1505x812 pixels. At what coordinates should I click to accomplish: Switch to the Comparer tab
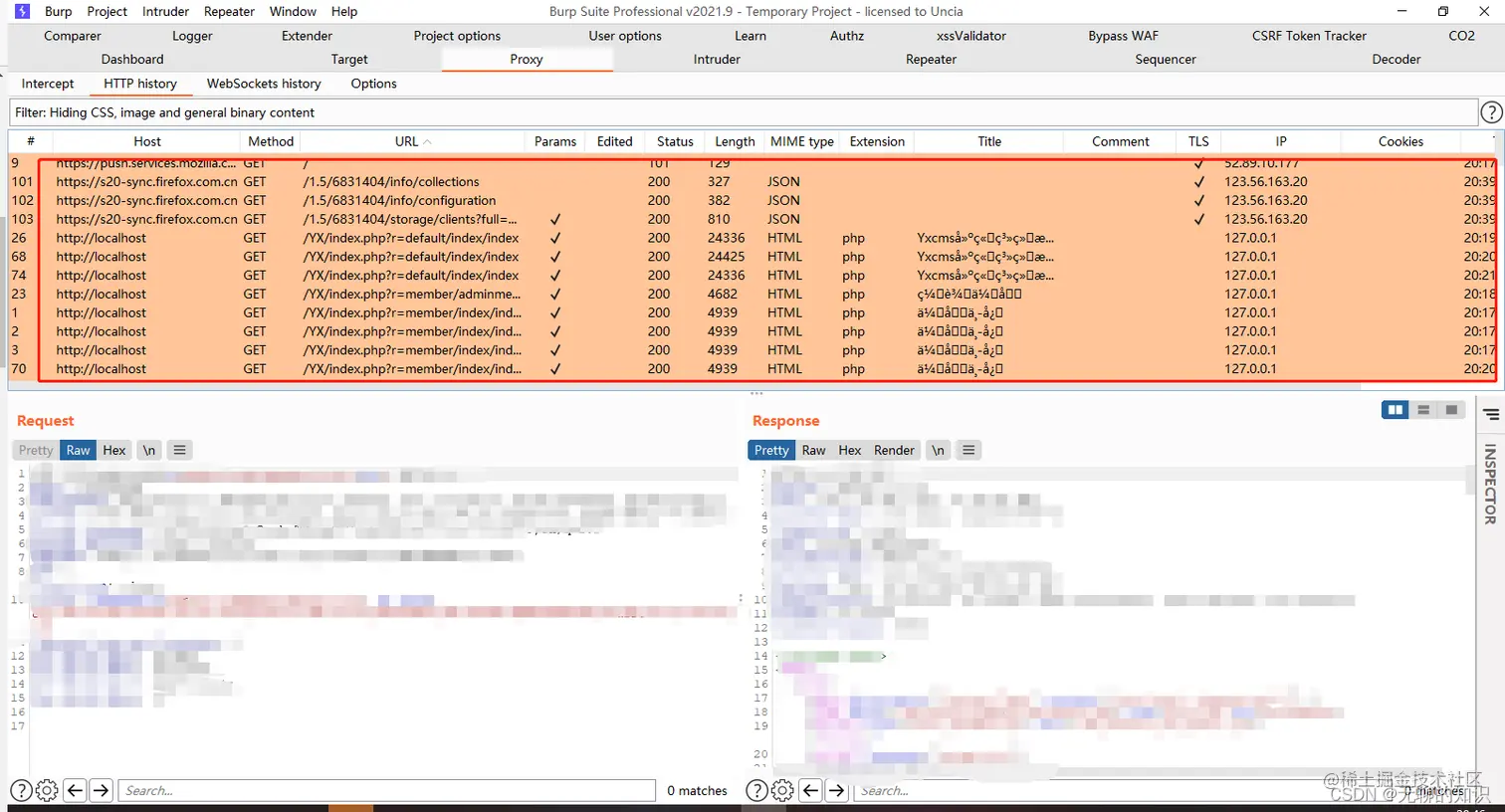point(73,36)
